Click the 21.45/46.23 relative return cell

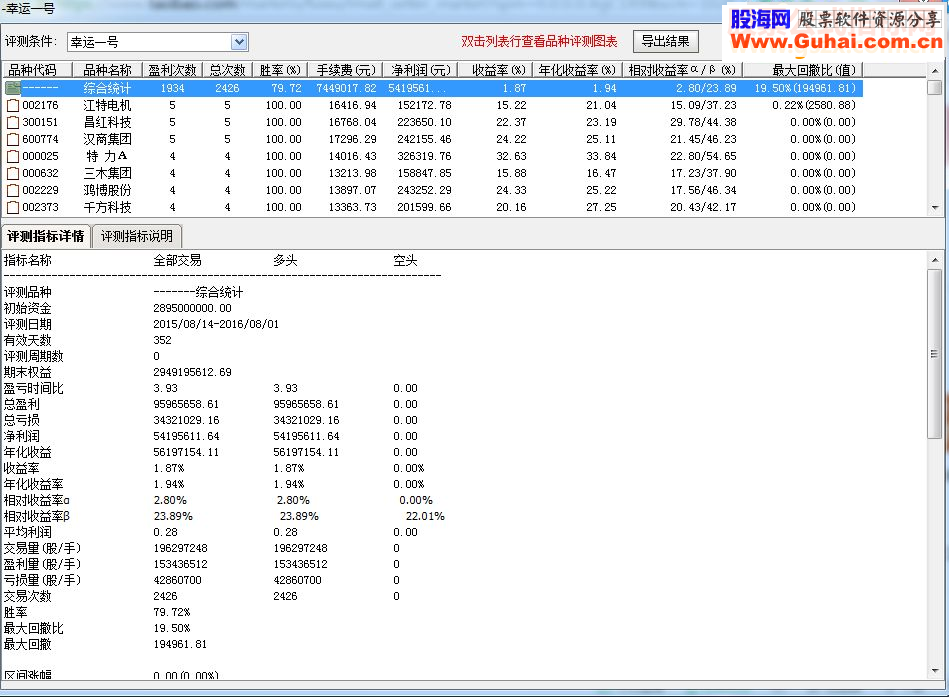[x=703, y=139]
